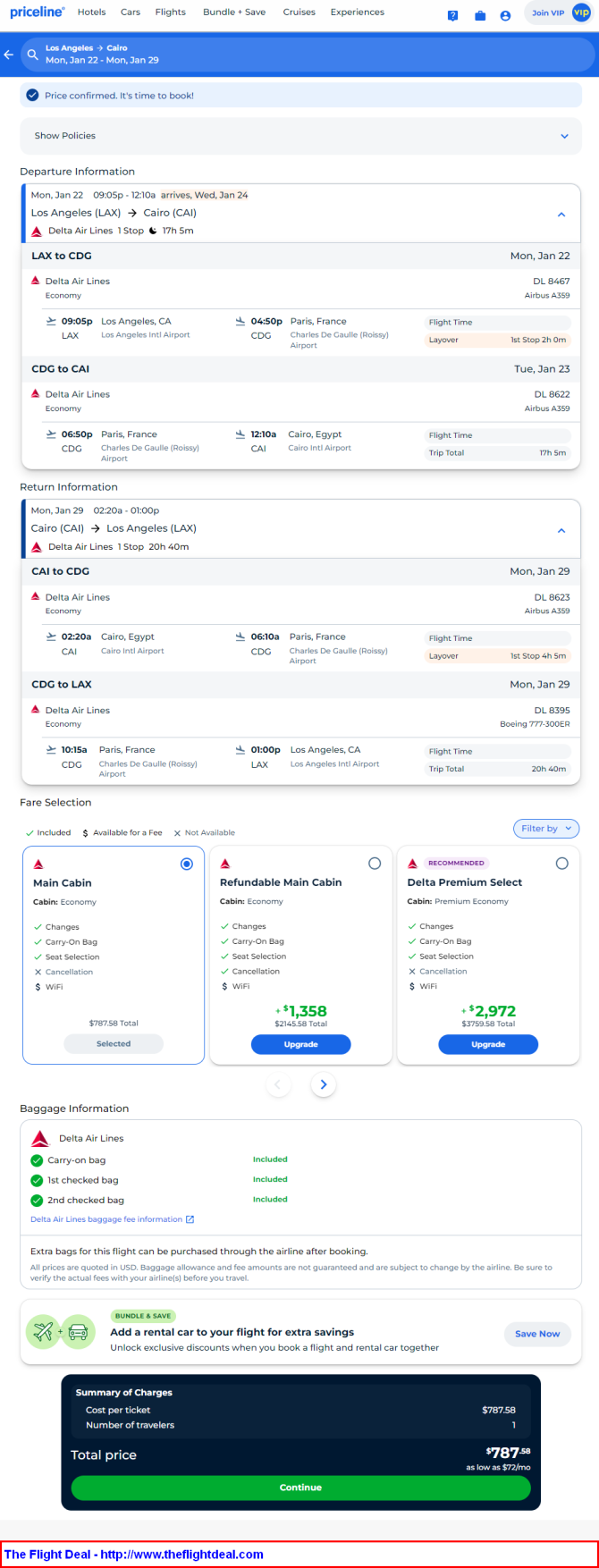This screenshot has height=1568, width=599.
Task: Edit the Los Angeles to Cairo search field
Action: (307, 55)
